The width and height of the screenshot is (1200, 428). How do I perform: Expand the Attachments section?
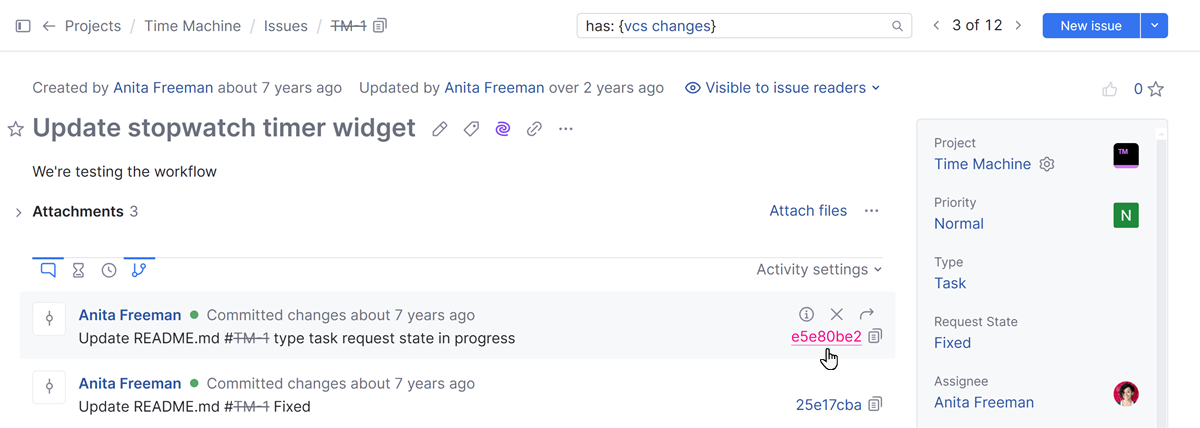click(18, 212)
